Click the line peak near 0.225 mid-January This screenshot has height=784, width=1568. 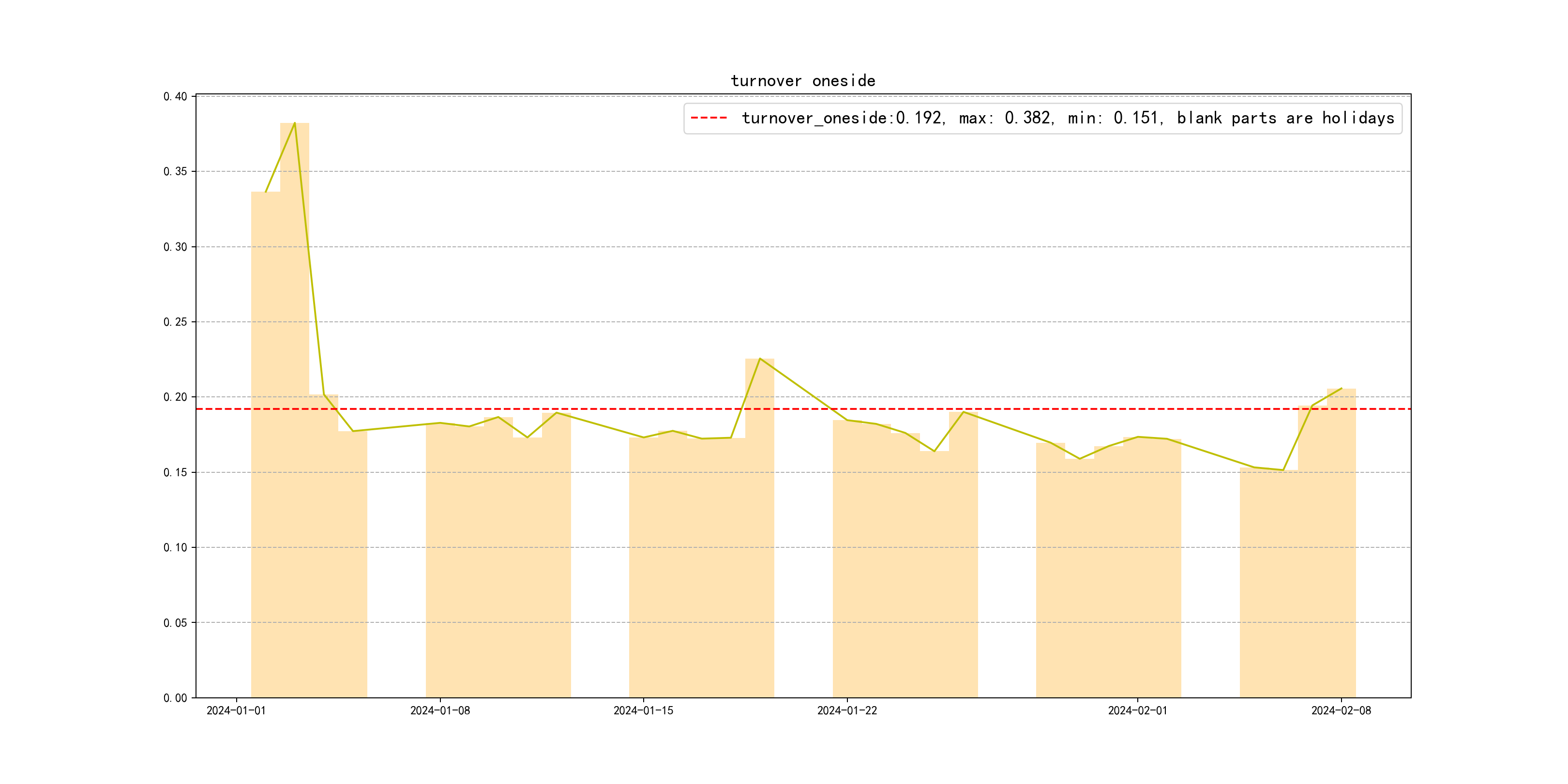pyautogui.click(x=760, y=359)
